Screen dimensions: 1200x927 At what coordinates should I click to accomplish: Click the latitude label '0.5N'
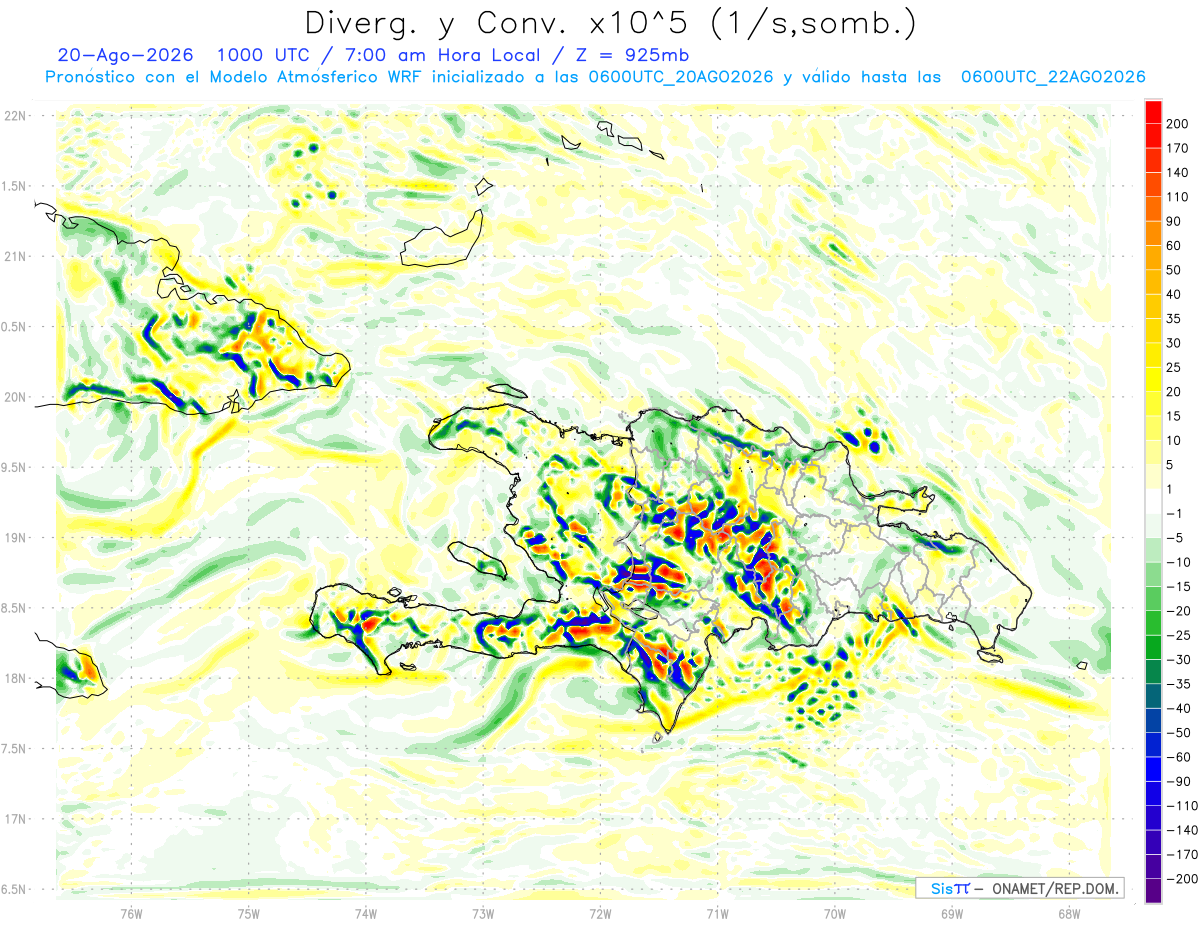pos(14,327)
